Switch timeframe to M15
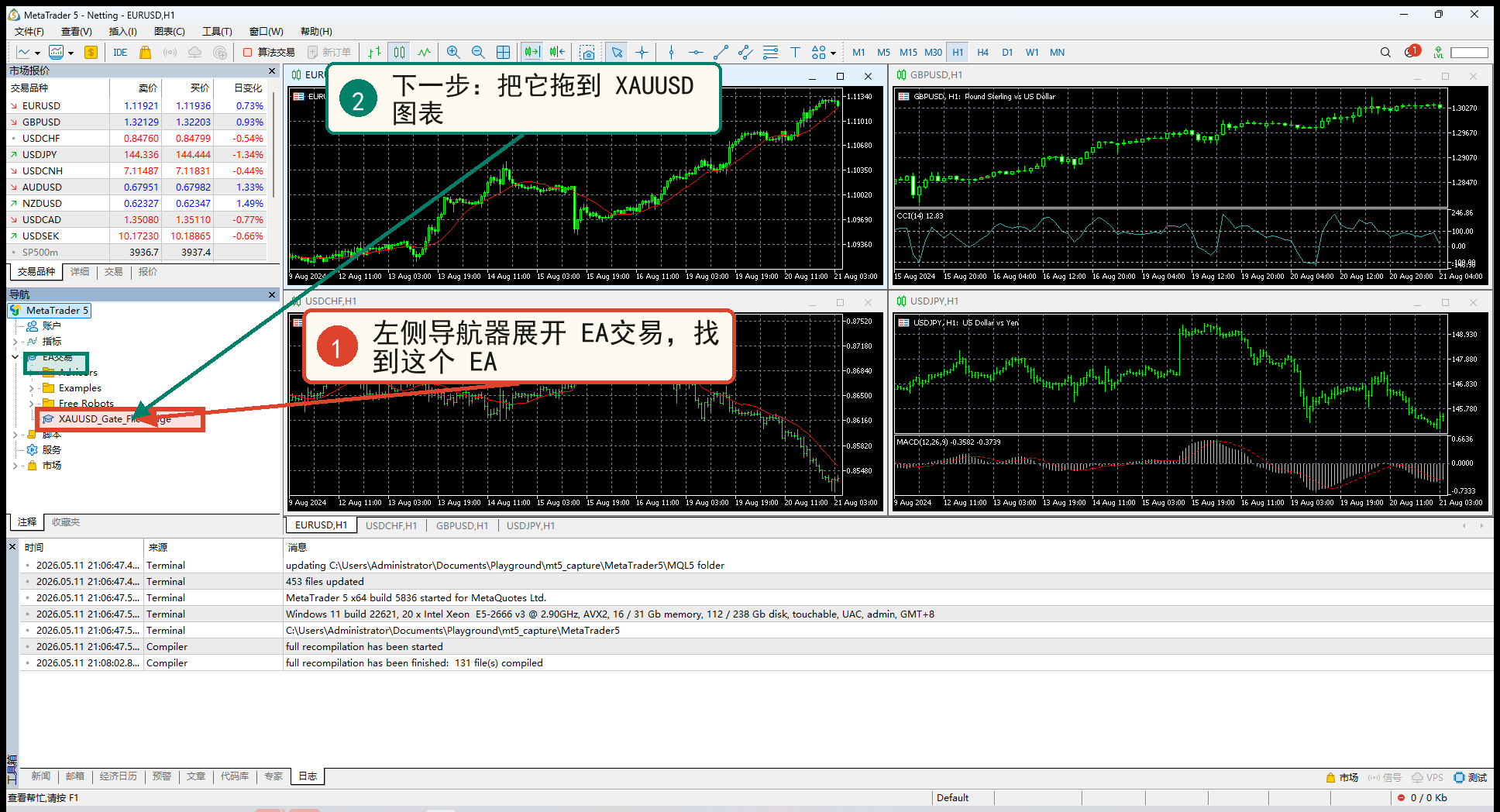 tap(908, 52)
